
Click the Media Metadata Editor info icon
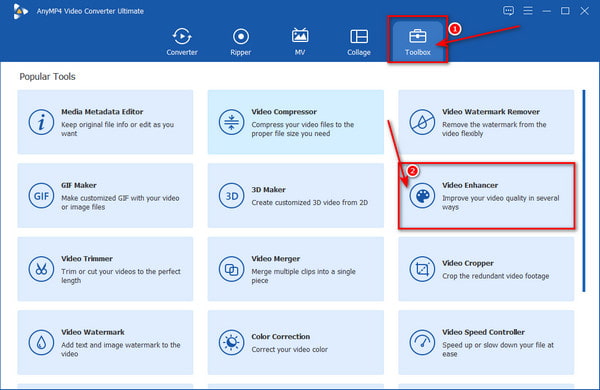pos(41,122)
